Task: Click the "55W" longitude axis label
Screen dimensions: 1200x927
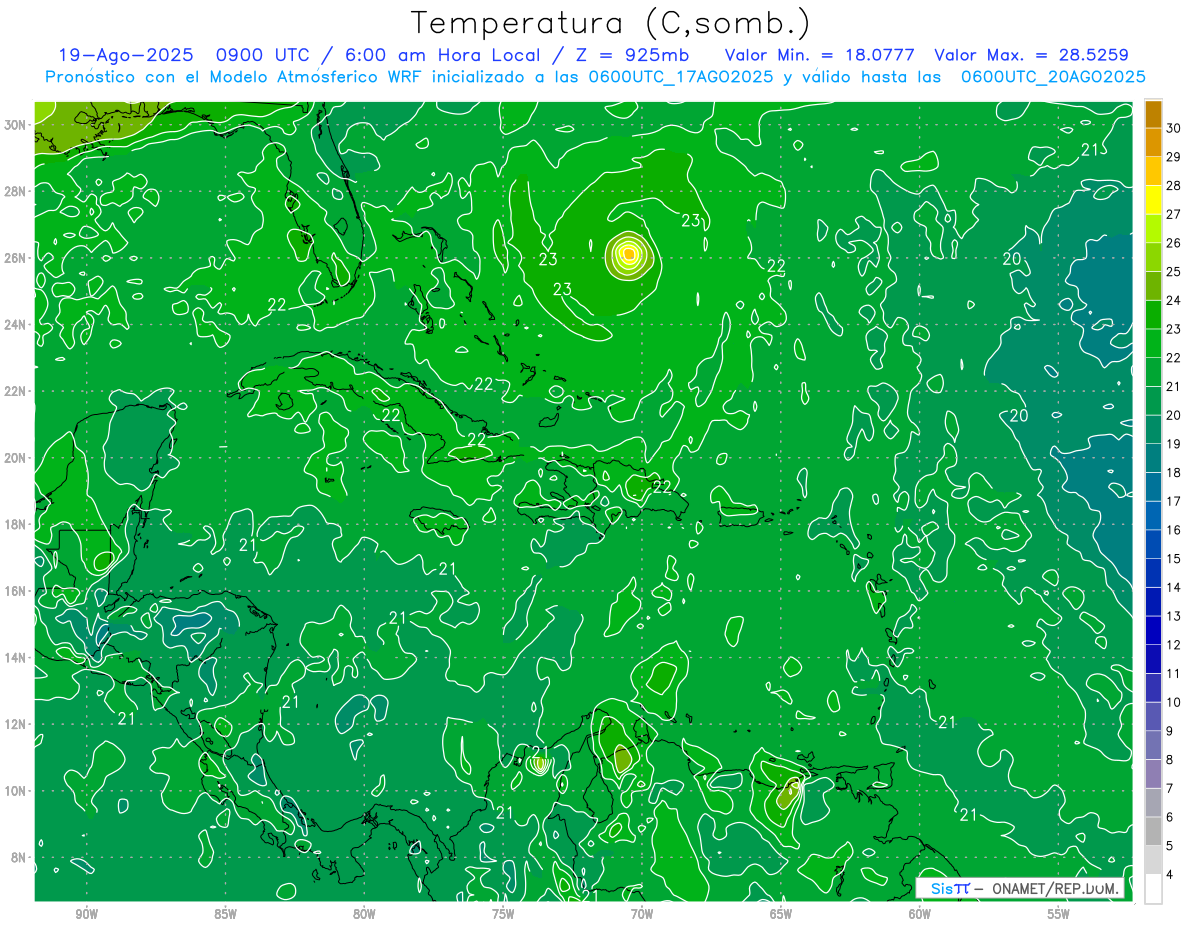Action: coord(1059,913)
